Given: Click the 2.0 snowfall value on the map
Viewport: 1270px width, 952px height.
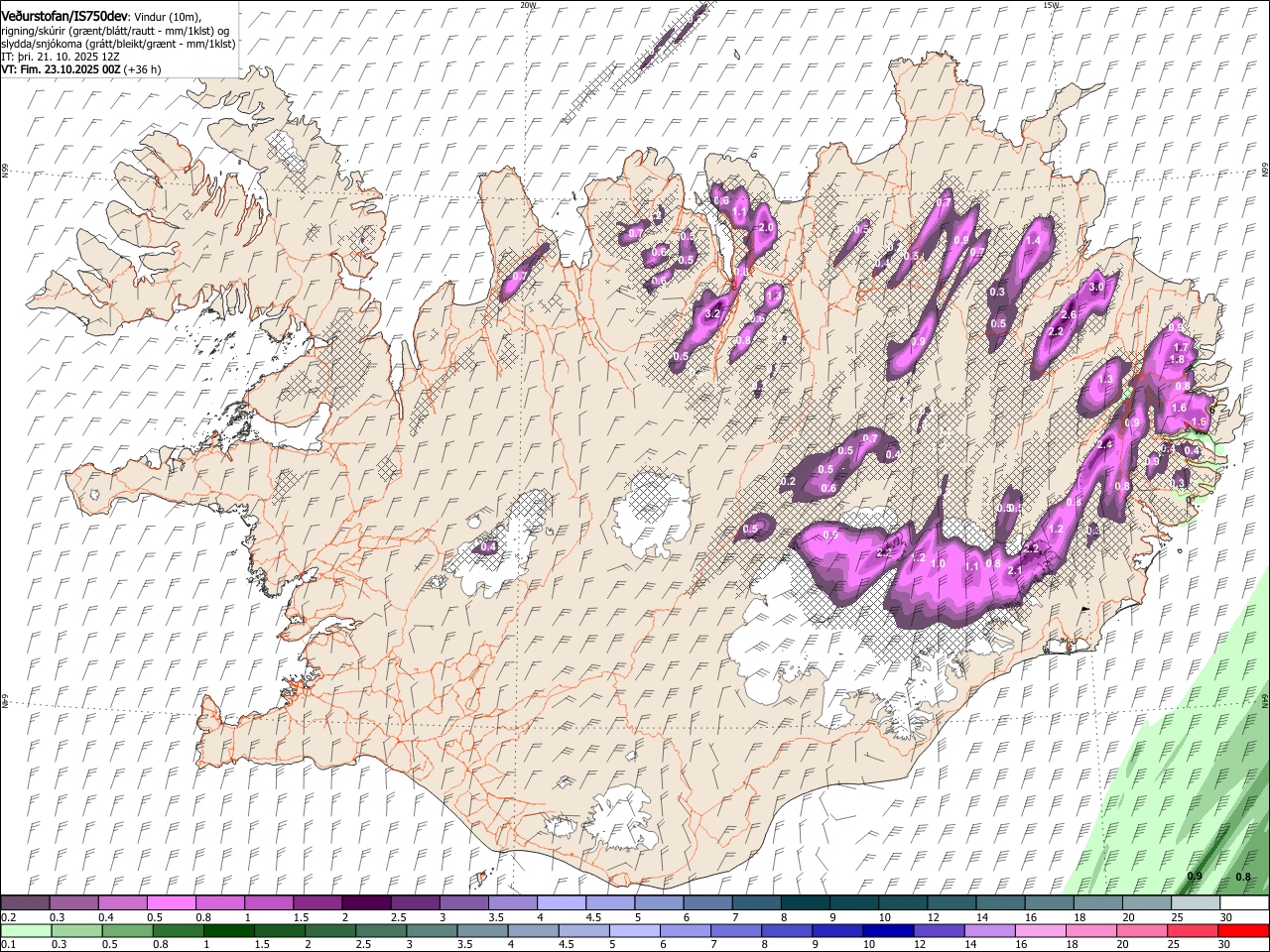Looking at the screenshot, I should [x=765, y=227].
